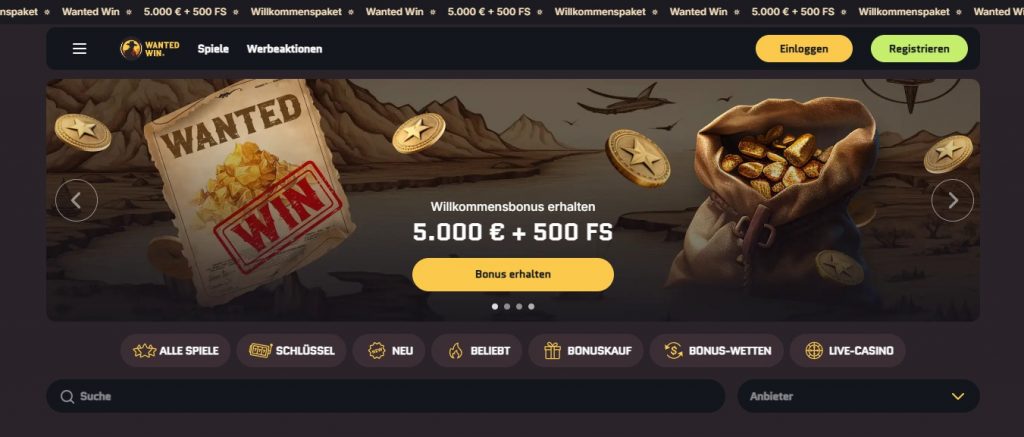Viewport: 1024px width, 437px height.
Task: Expand the Anbieter dropdown
Action: point(858,396)
